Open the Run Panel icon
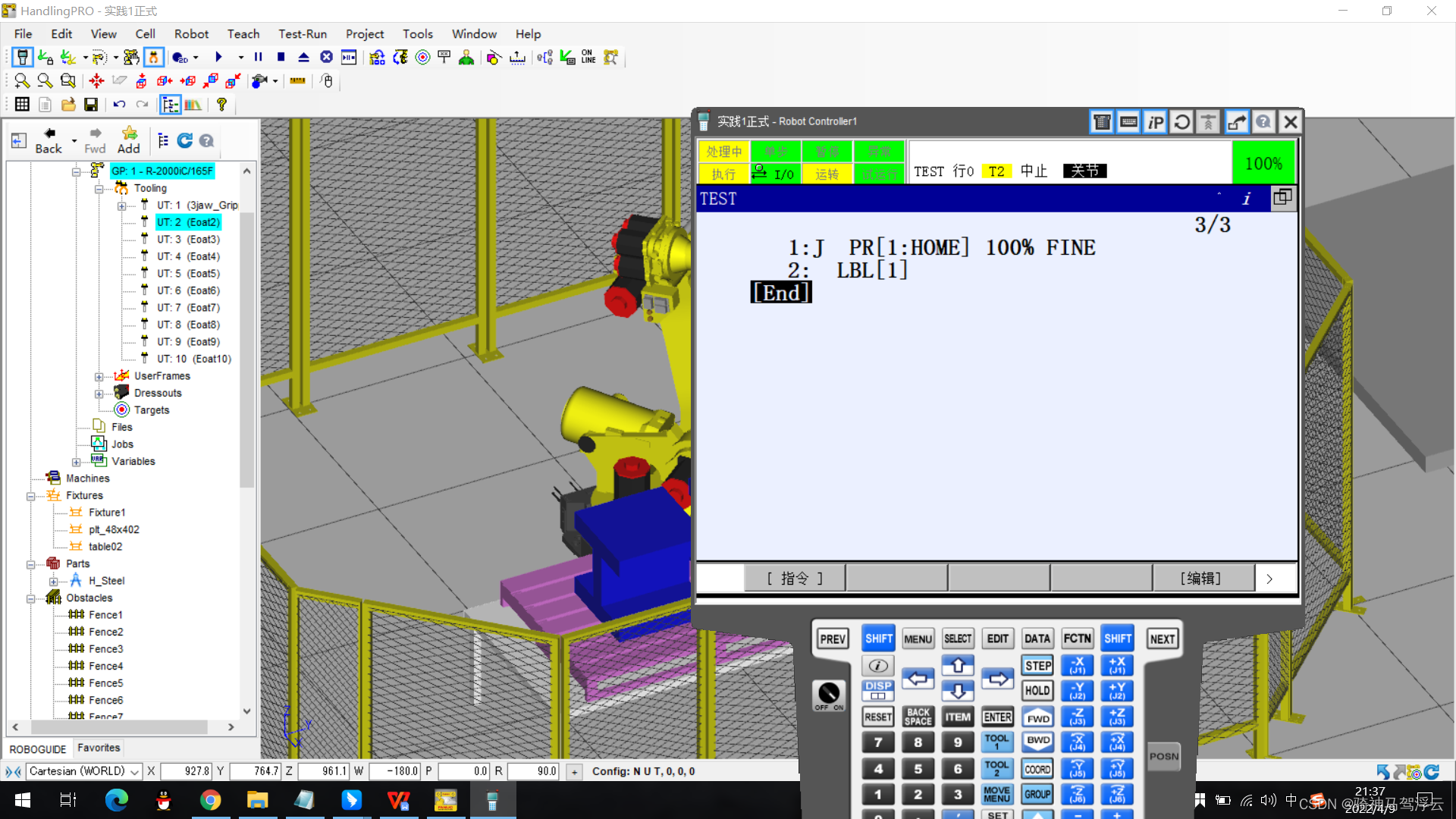 [x=349, y=58]
